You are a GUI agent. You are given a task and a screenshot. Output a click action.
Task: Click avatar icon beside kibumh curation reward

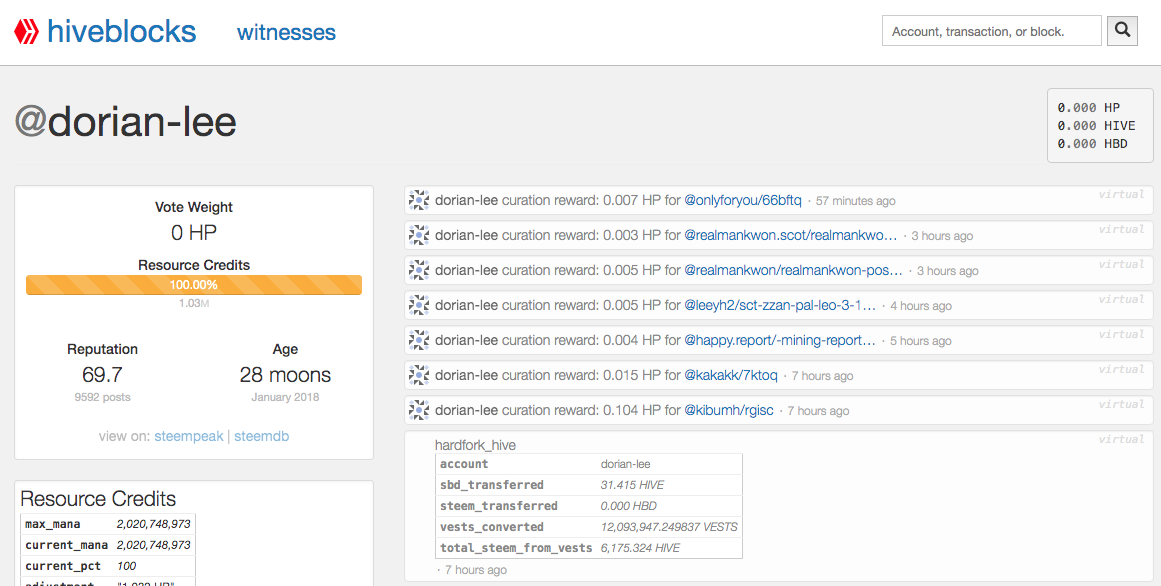coord(419,411)
